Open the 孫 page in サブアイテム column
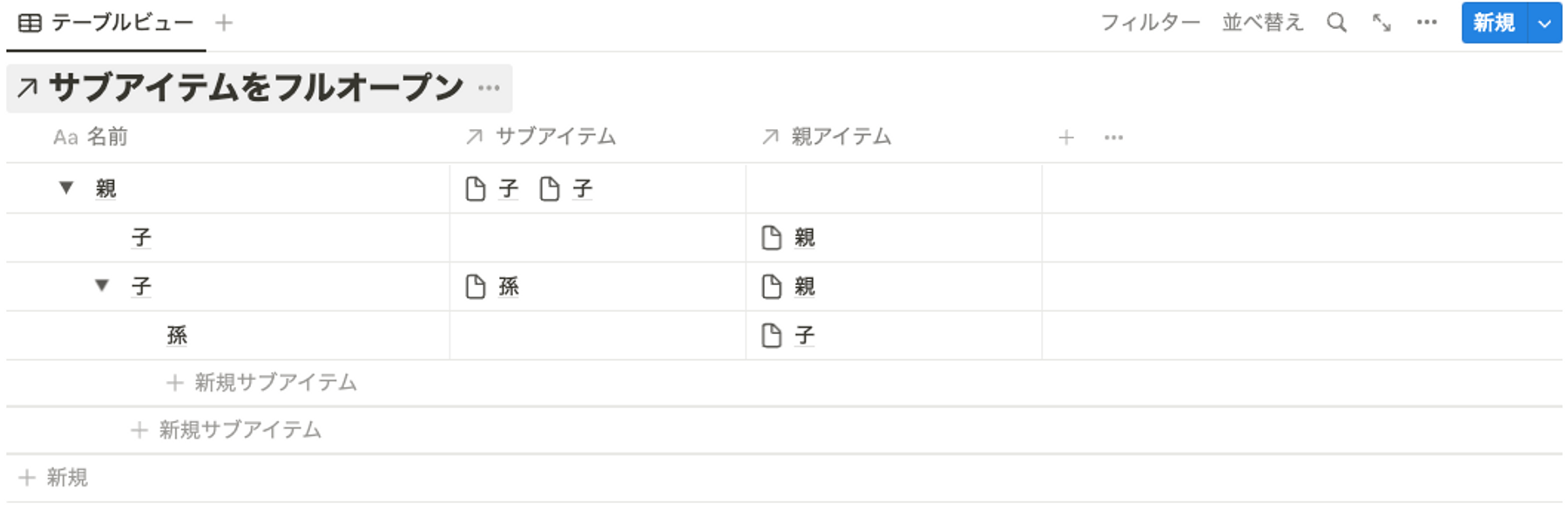The height and width of the screenshot is (510, 1568). tap(493, 287)
